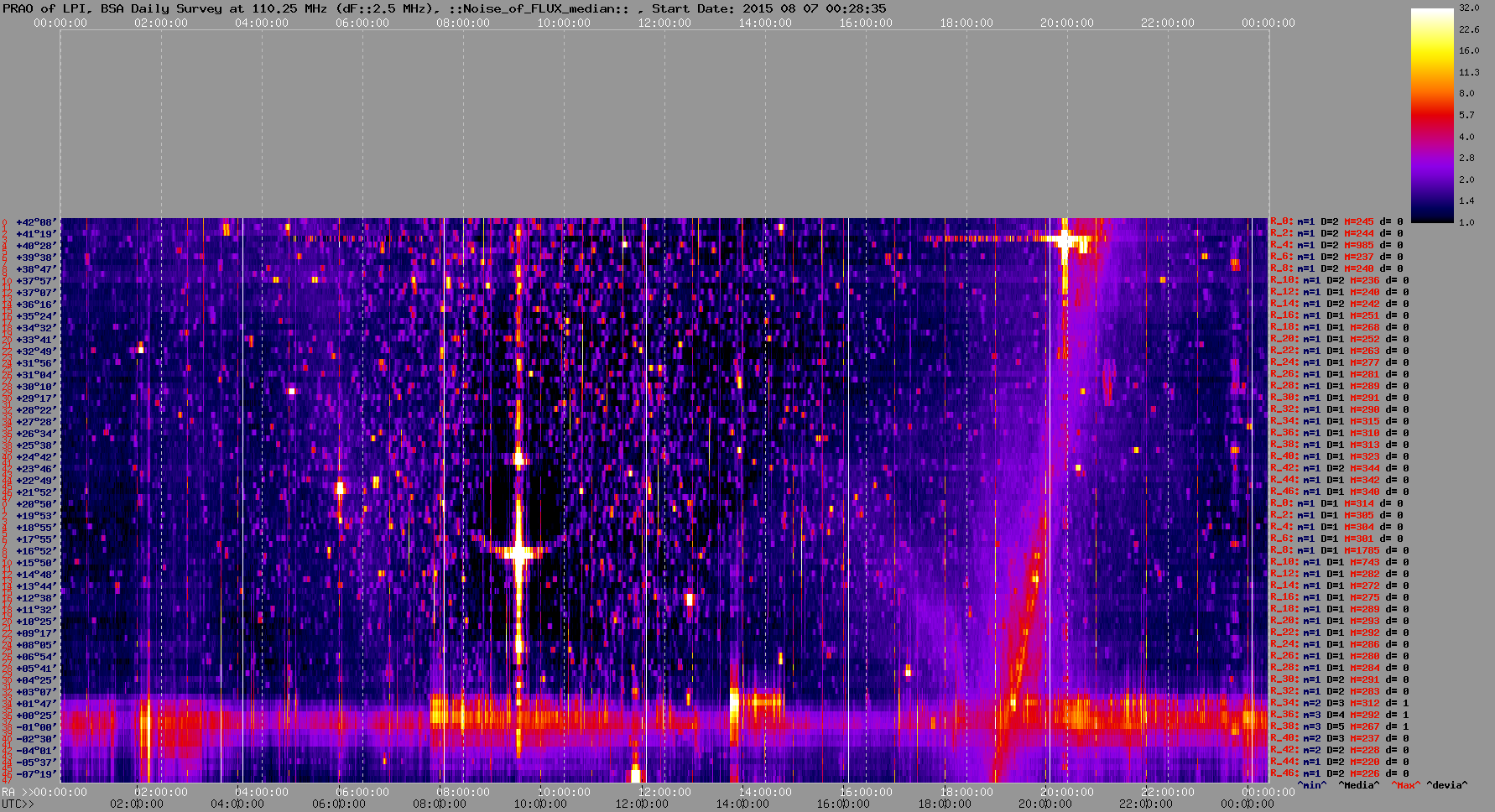1495x812 pixels.
Task: Click the declination label +03°07'
Action: [36, 692]
